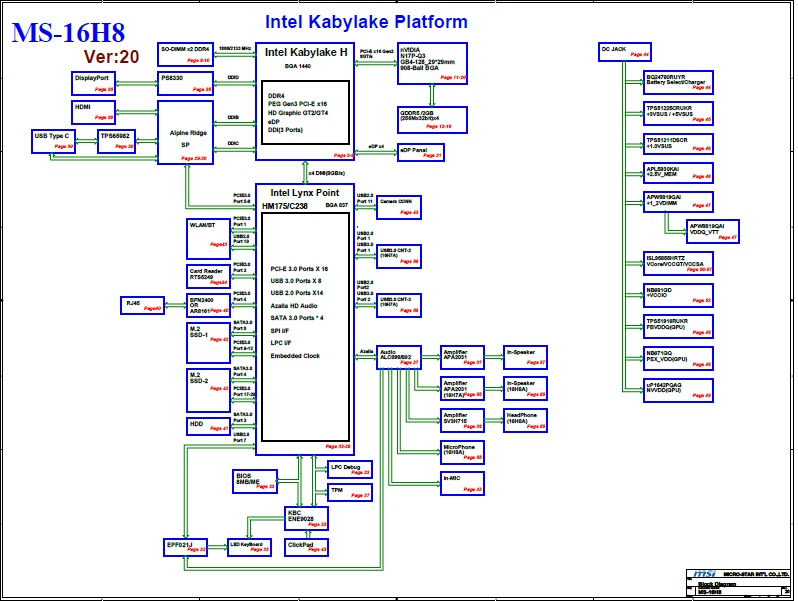Select the In-MIC block
This screenshot has width=798, height=601.
pyautogui.click(x=462, y=483)
